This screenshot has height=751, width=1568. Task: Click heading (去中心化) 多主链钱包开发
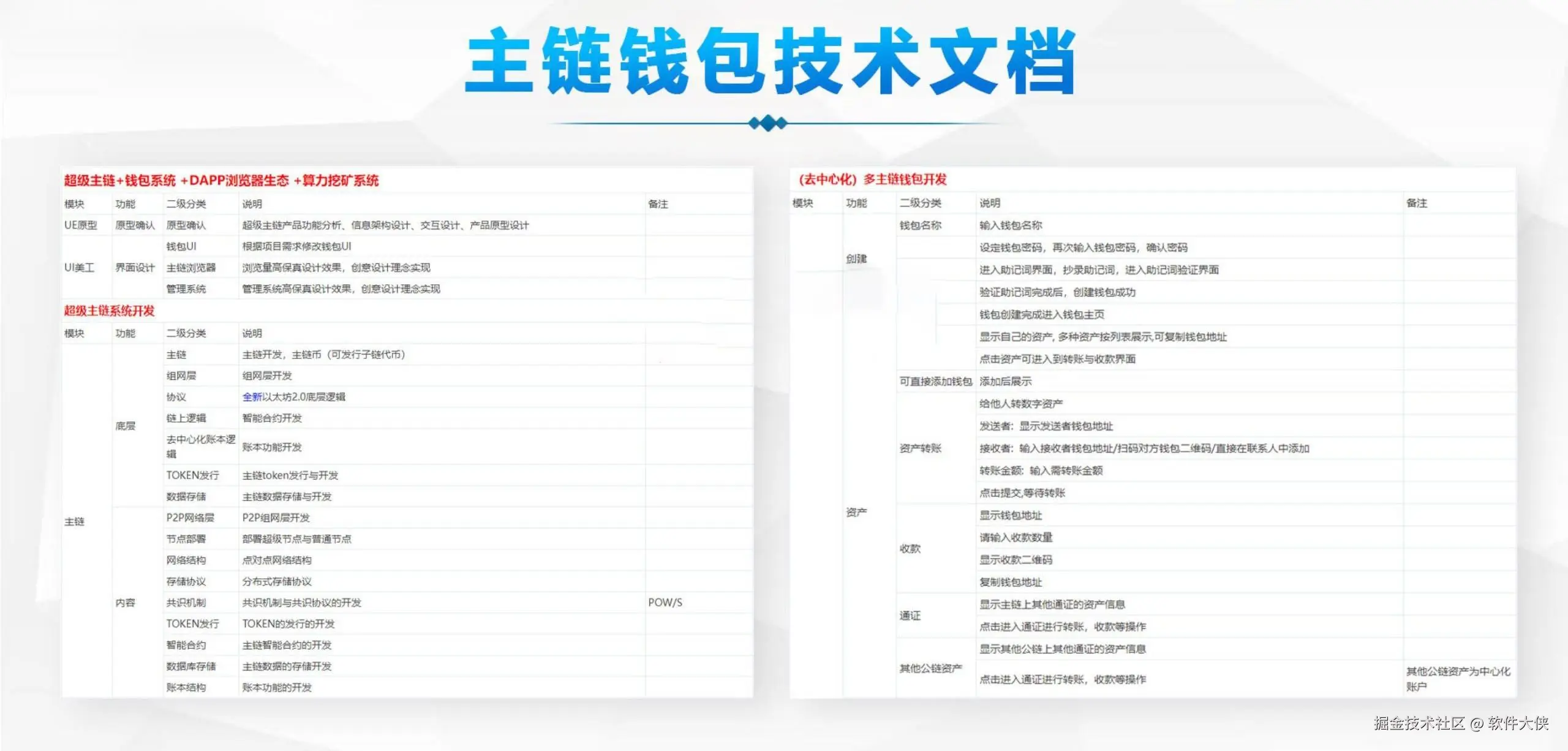click(x=873, y=179)
